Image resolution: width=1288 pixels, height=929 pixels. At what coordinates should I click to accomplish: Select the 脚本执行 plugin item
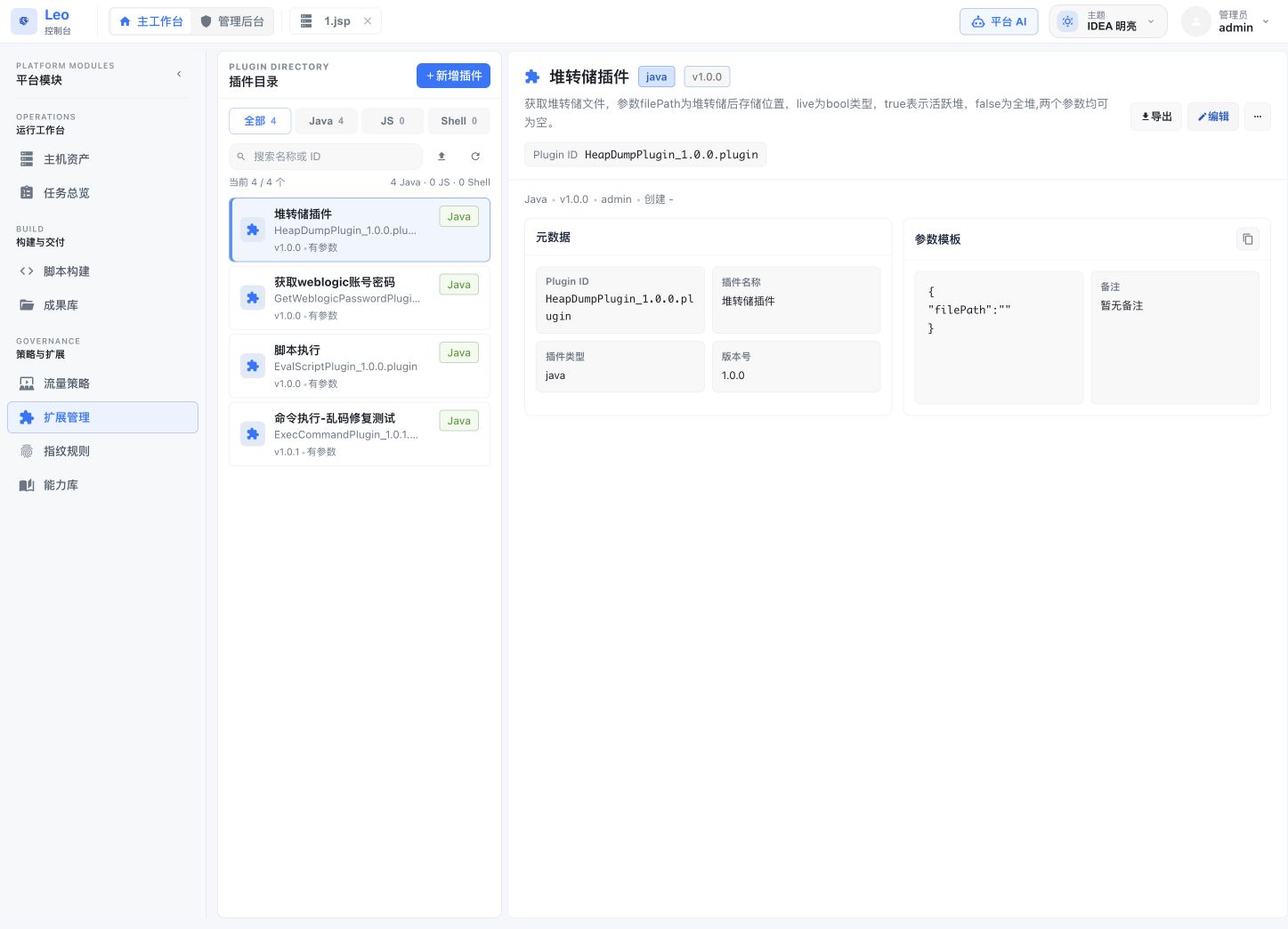[360, 366]
